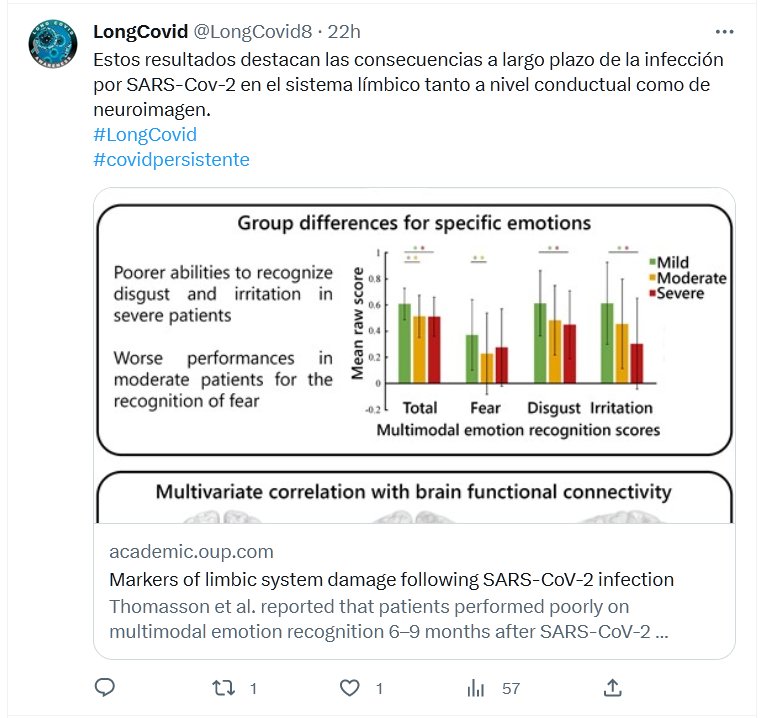The width and height of the screenshot is (760, 718).
Task: Like the tweet with the heart icon
Action: point(349,687)
